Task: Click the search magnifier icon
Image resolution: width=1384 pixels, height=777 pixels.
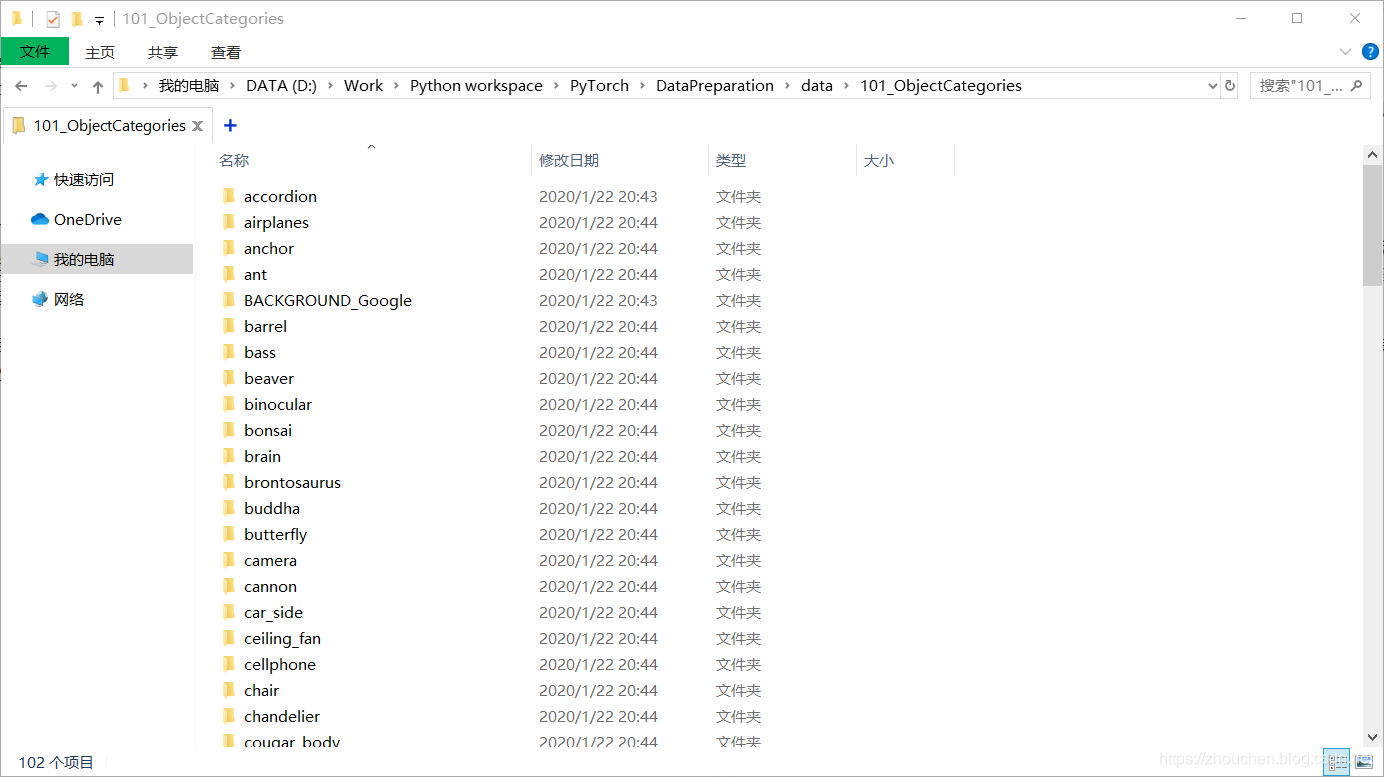Action: pyautogui.click(x=1356, y=86)
